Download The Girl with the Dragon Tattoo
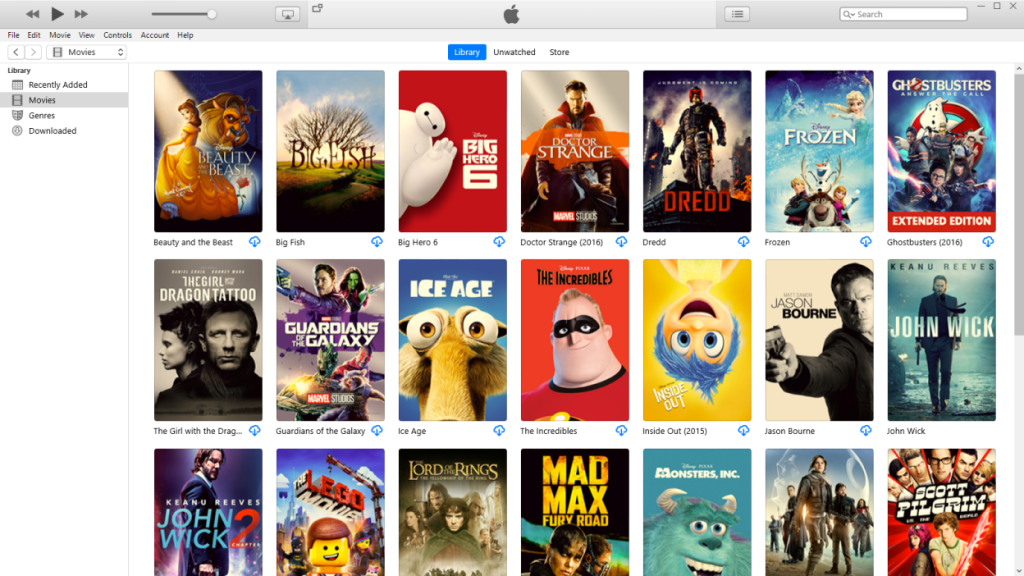The image size is (1024, 576). coord(255,430)
